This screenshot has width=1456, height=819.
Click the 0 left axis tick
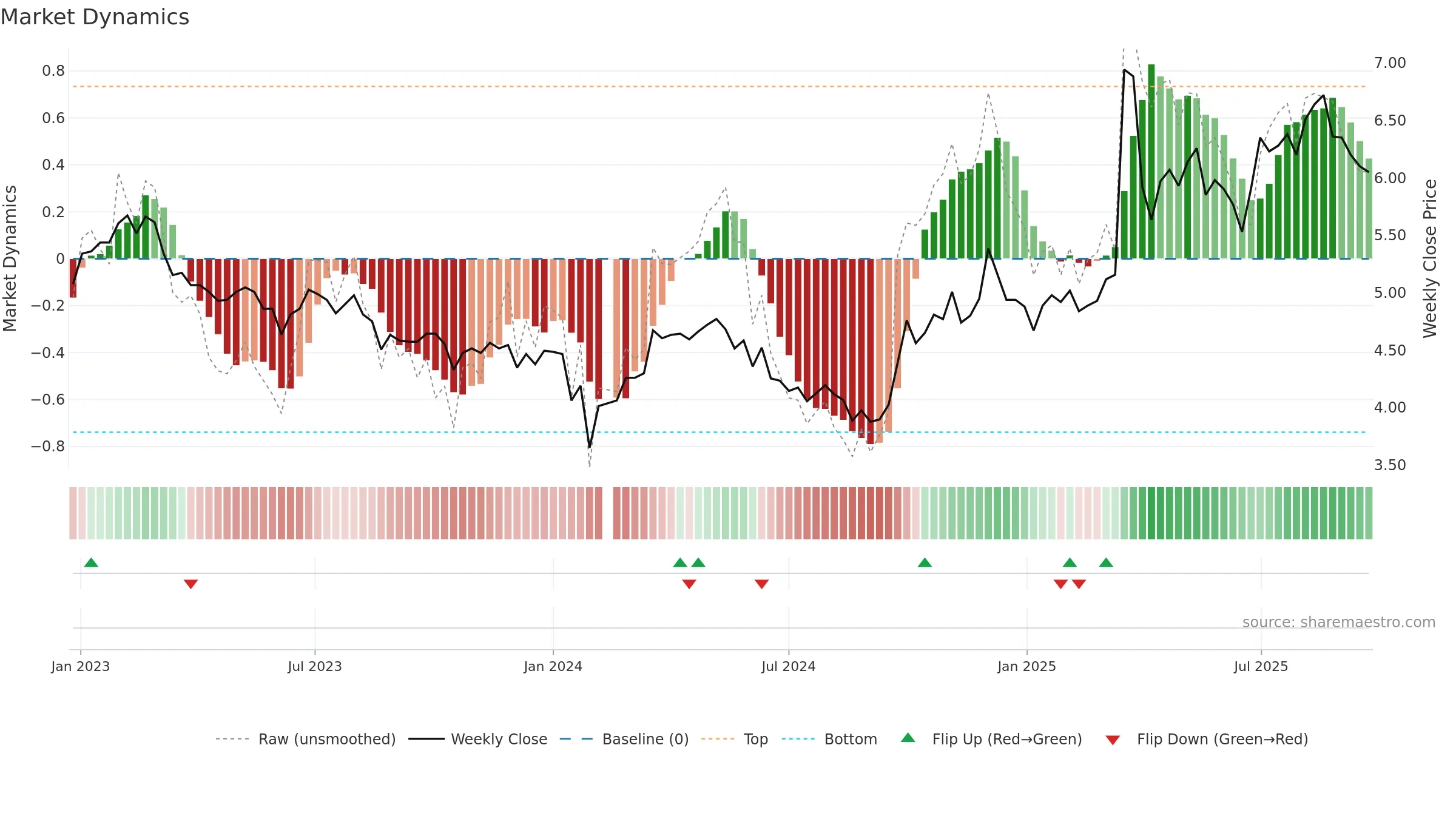pos(60,259)
